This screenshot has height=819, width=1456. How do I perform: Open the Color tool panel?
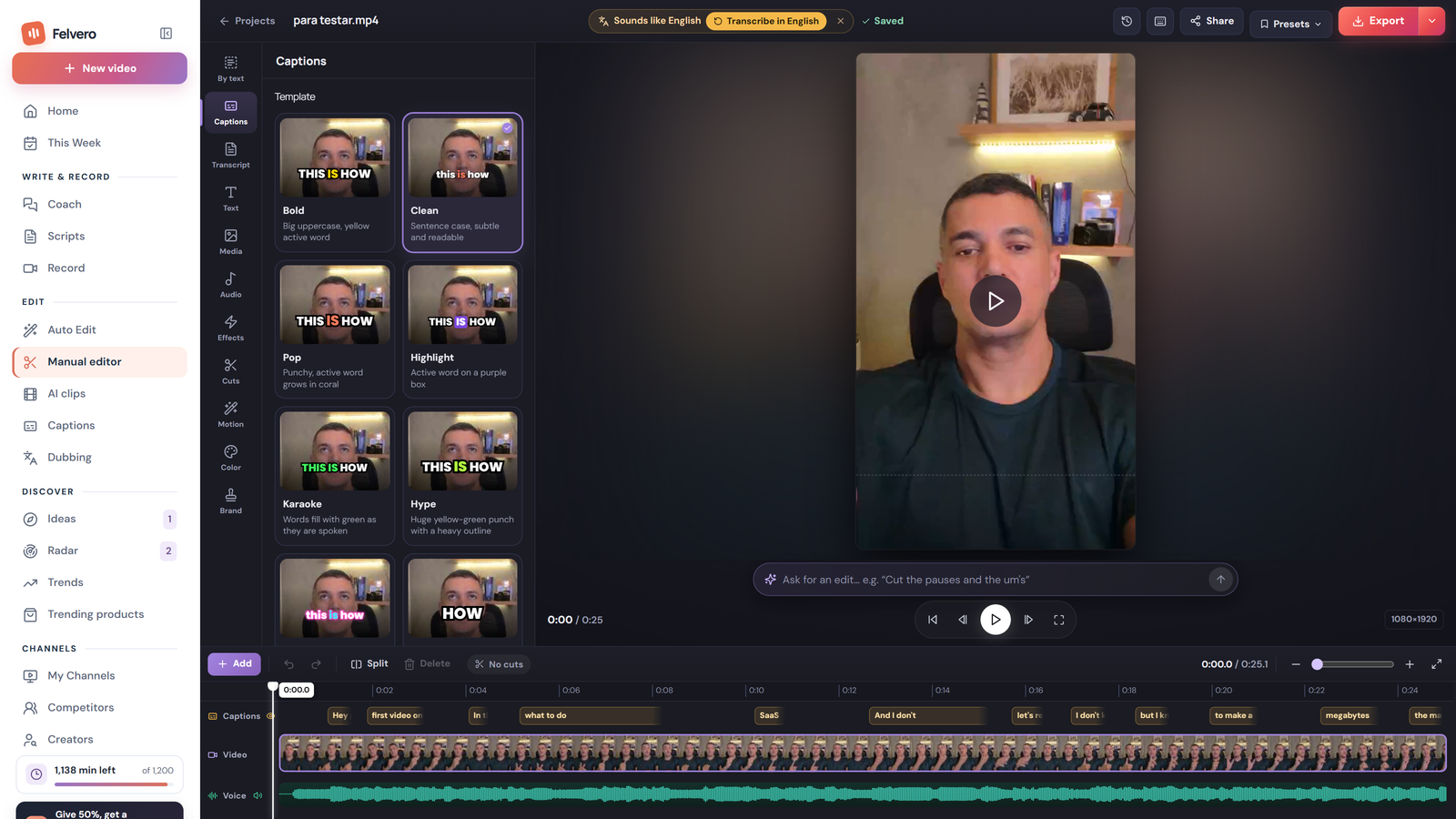(231, 458)
